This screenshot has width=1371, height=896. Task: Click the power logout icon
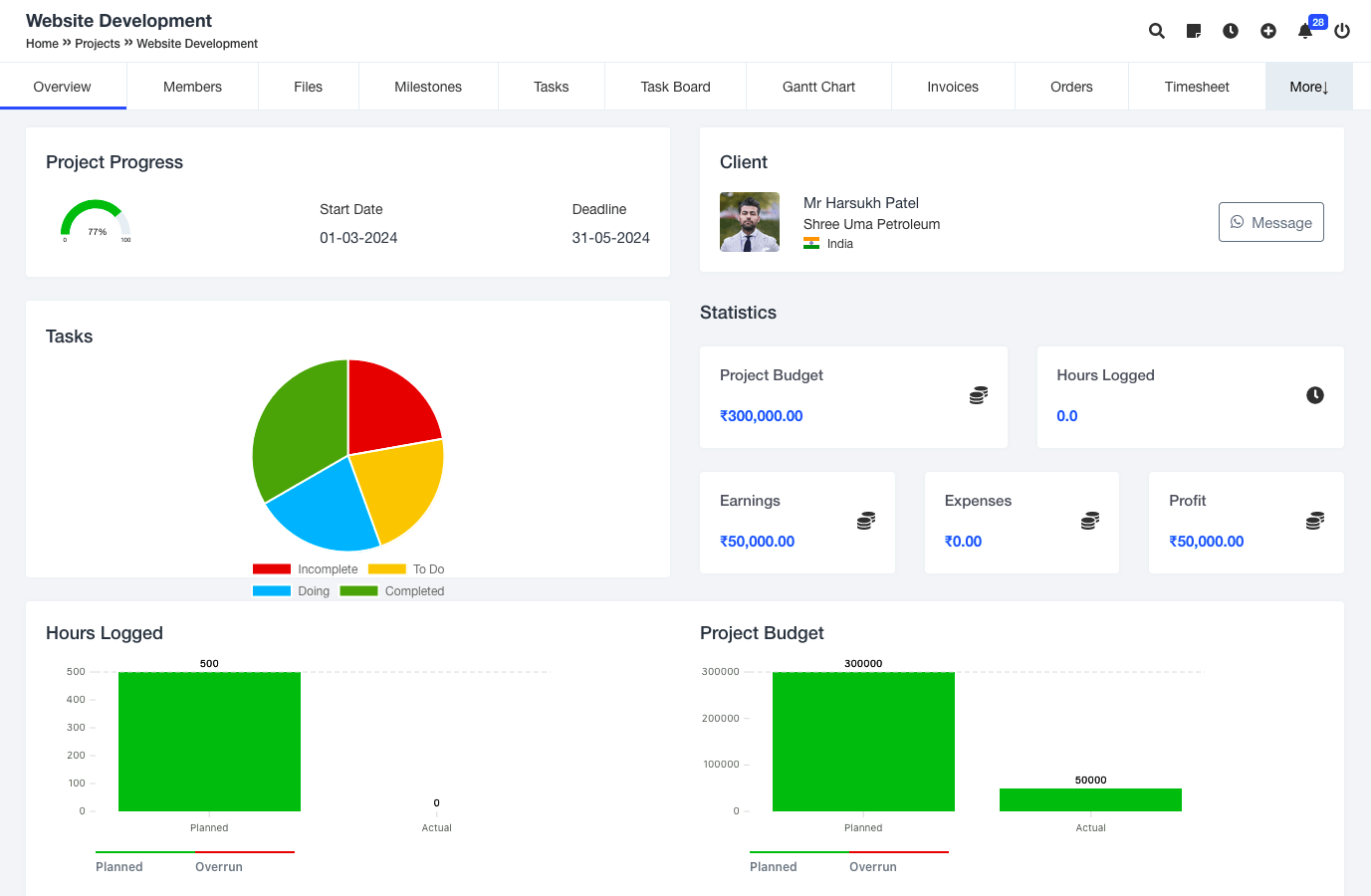[1342, 31]
